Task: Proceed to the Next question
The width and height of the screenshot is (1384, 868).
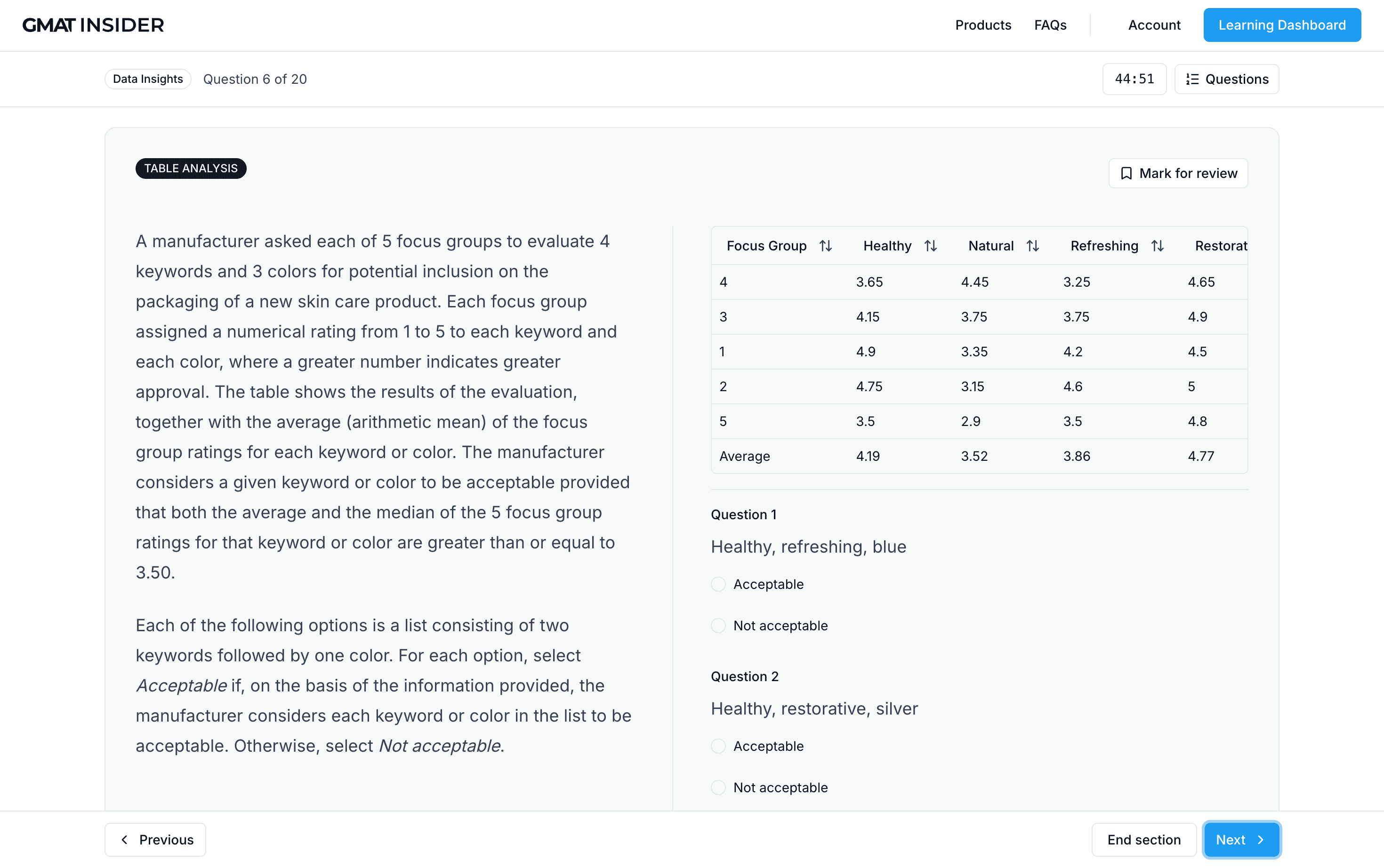Action: point(1241,839)
